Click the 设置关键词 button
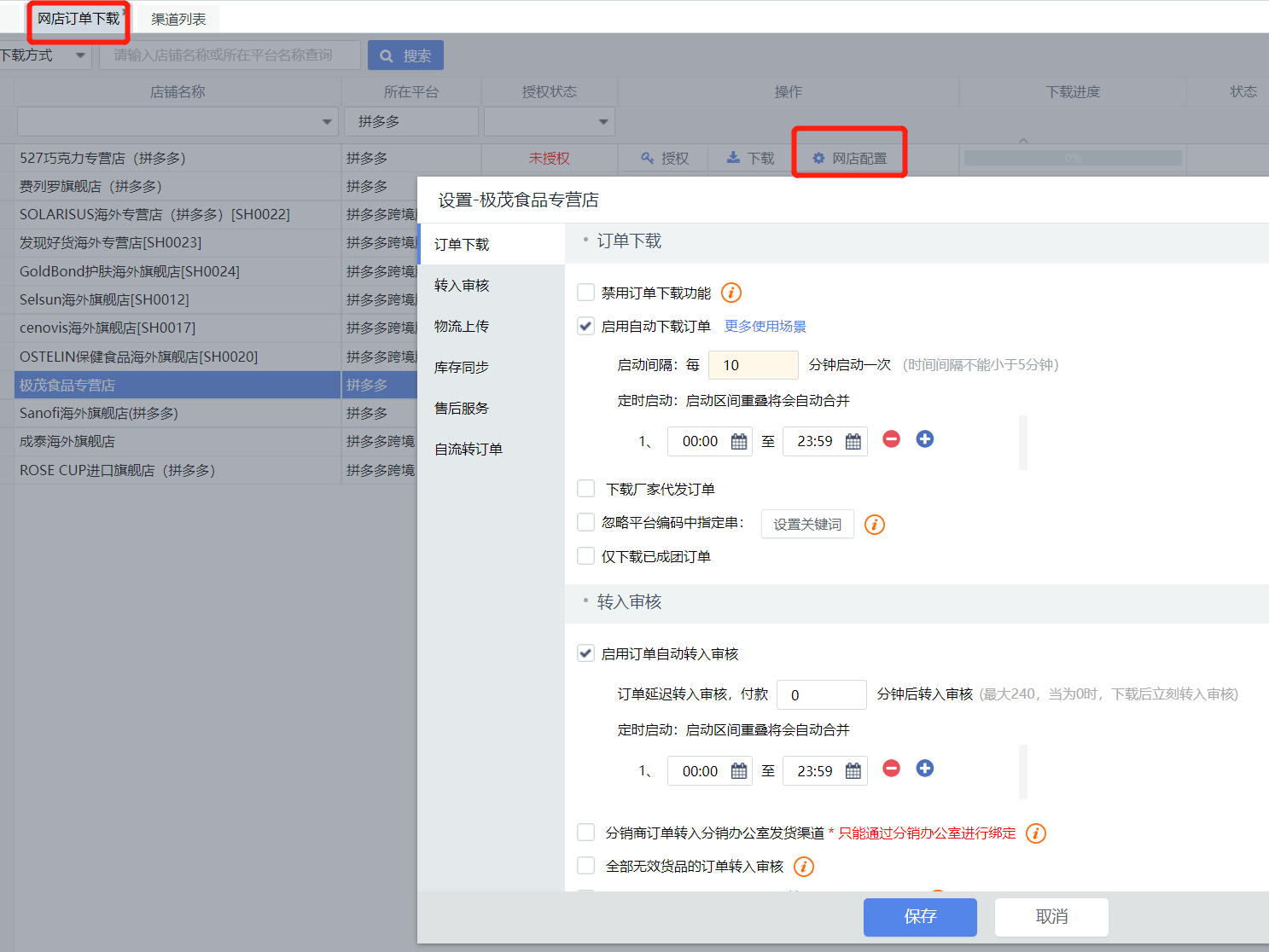The height and width of the screenshot is (952, 1269). (x=807, y=524)
